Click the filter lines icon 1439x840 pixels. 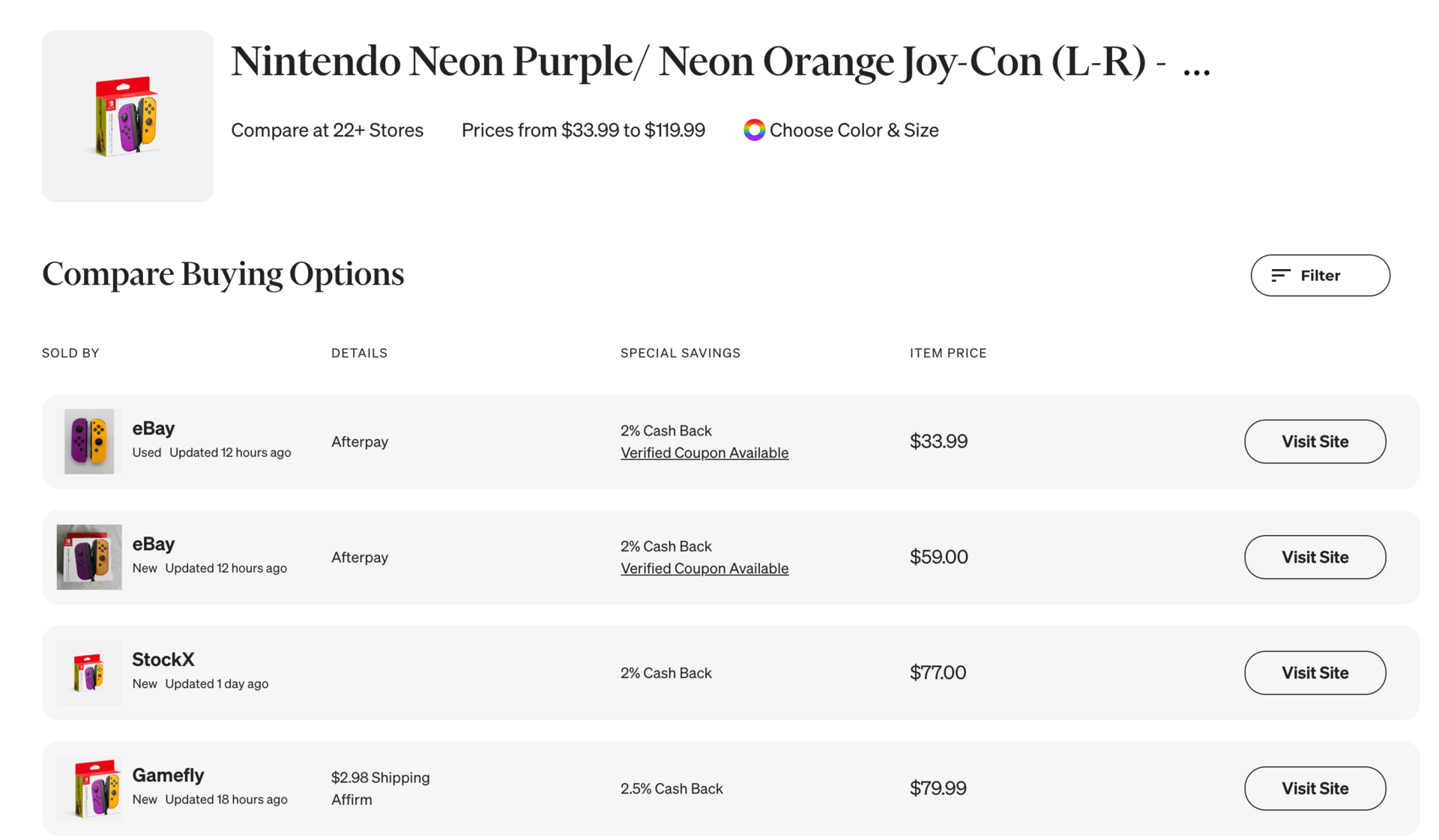click(x=1280, y=276)
